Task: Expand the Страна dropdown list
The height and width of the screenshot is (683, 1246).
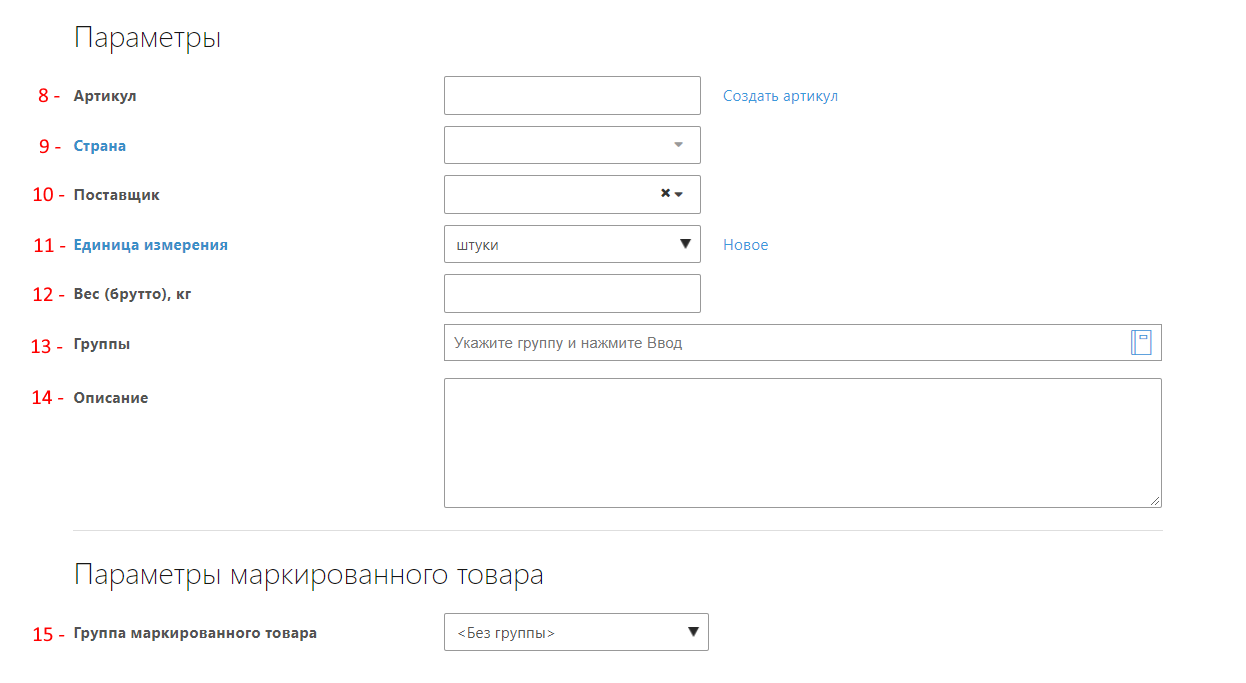Action: (678, 145)
